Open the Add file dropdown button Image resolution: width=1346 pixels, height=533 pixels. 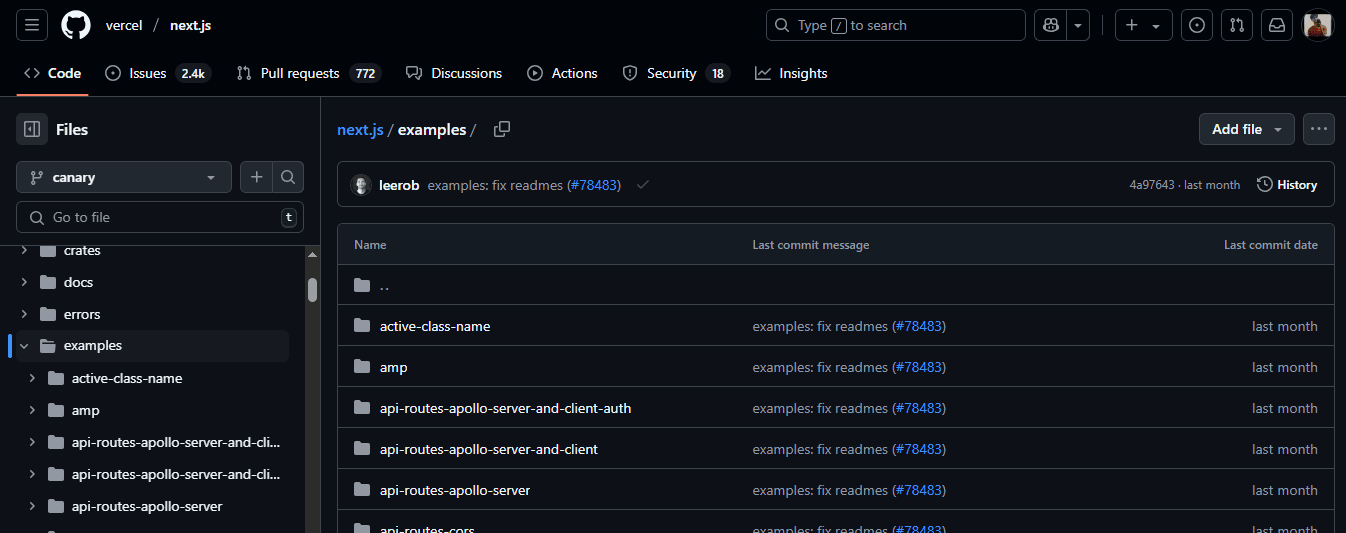tap(1247, 129)
